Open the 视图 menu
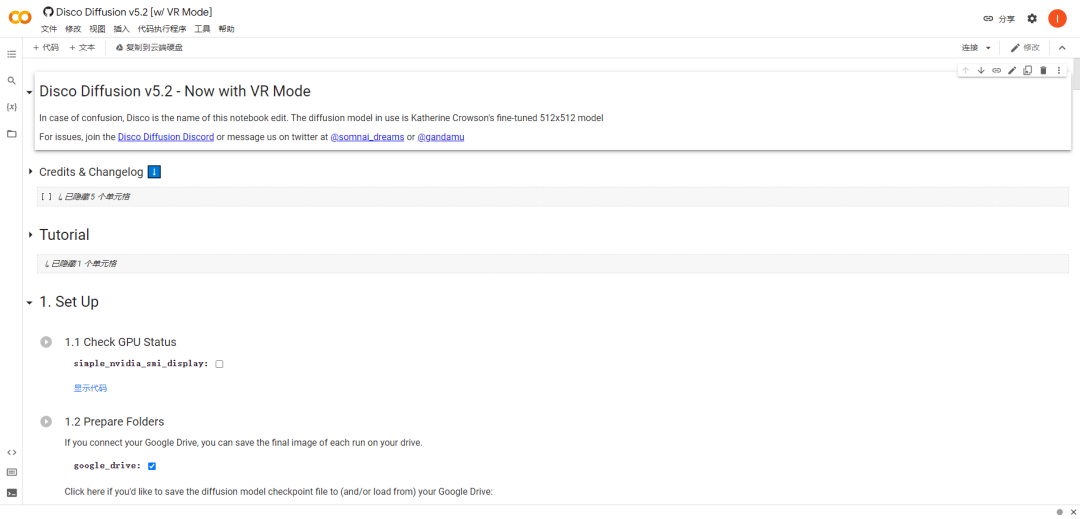This screenshot has width=1080, height=519. pos(97,29)
